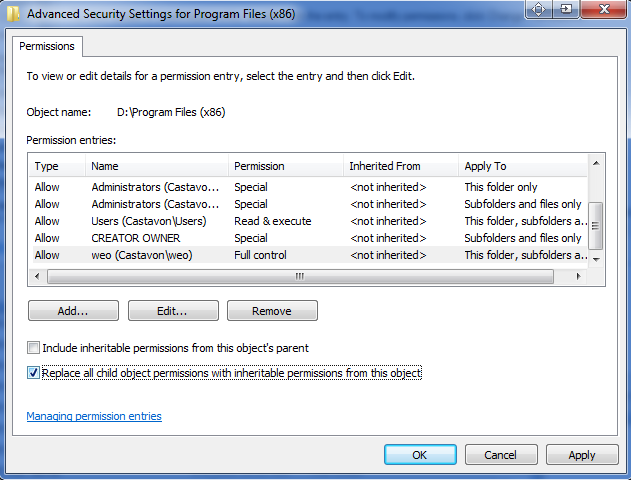Click the permission list scroll-down arrow
The height and width of the screenshot is (480, 631).
(596, 260)
